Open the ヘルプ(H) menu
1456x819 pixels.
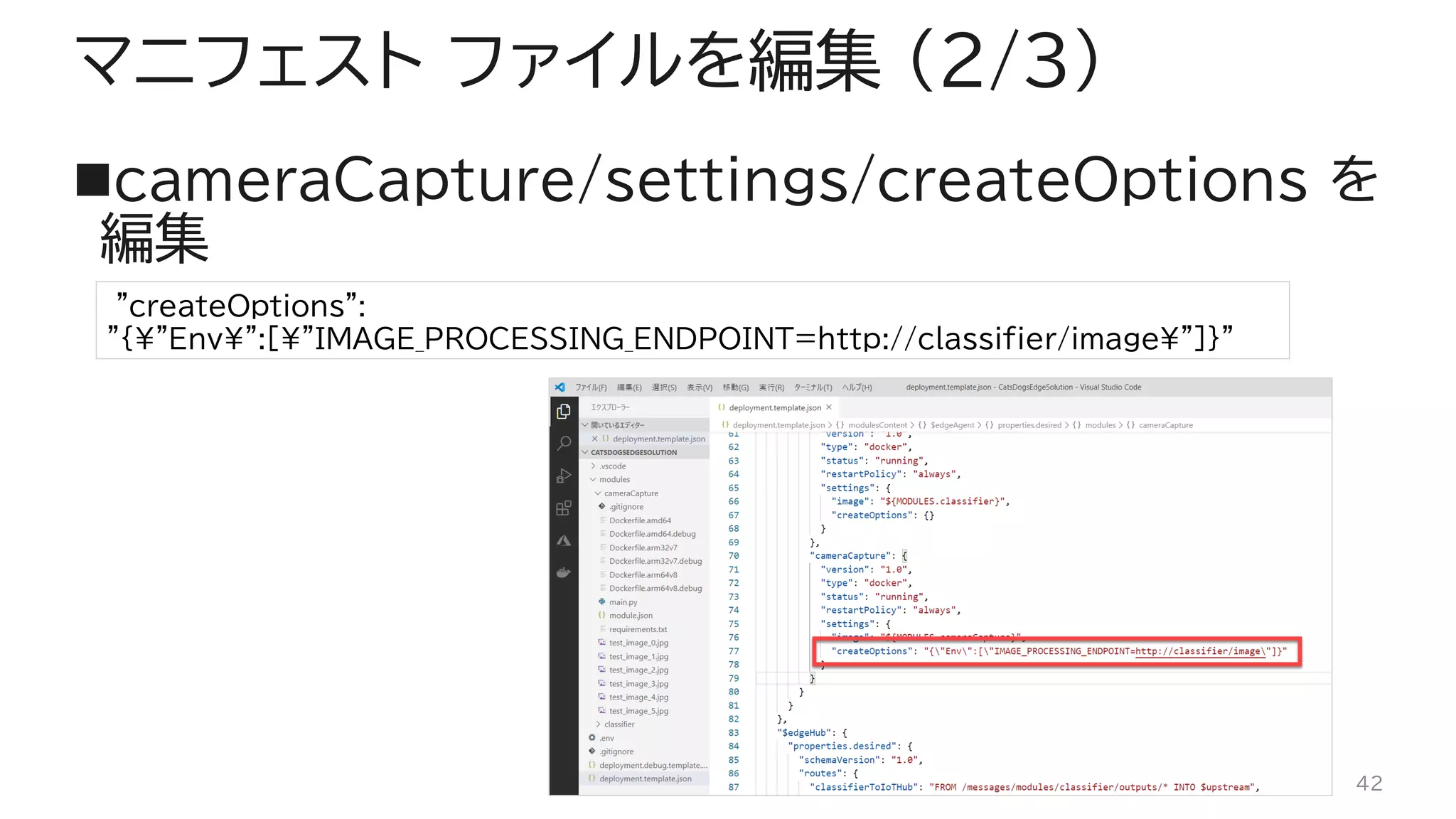click(857, 387)
